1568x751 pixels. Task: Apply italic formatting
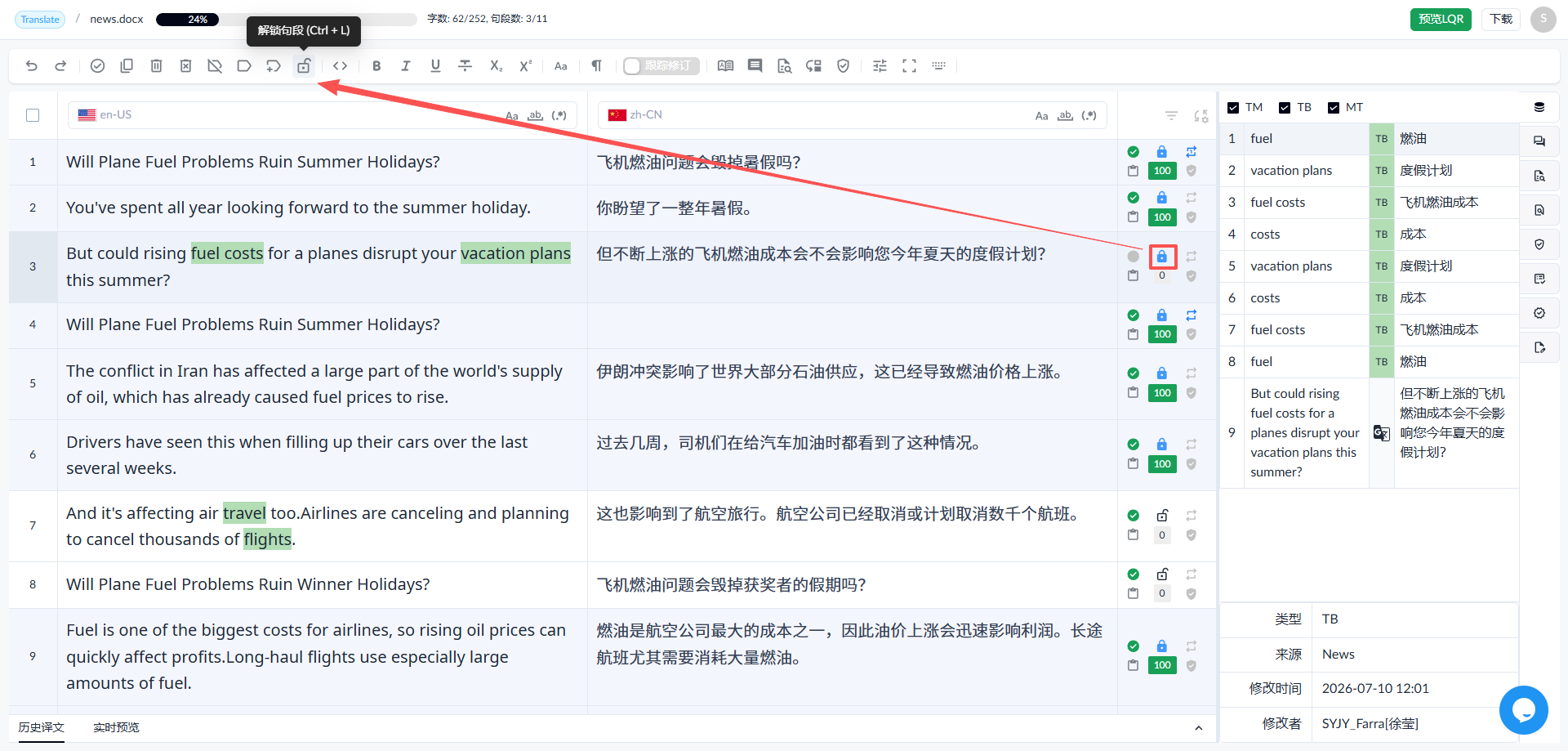click(x=406, y=66)
